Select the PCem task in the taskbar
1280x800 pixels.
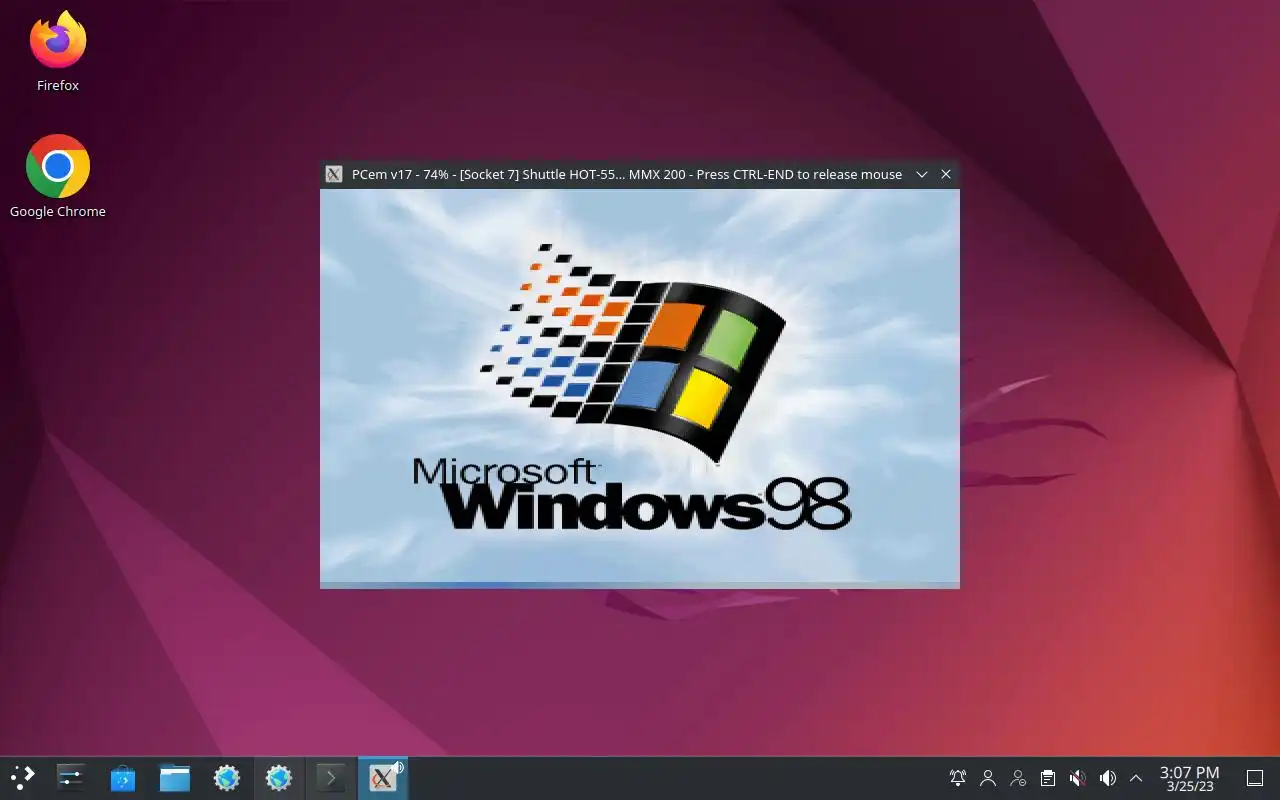pyautogui.click(x=383, y=778)
